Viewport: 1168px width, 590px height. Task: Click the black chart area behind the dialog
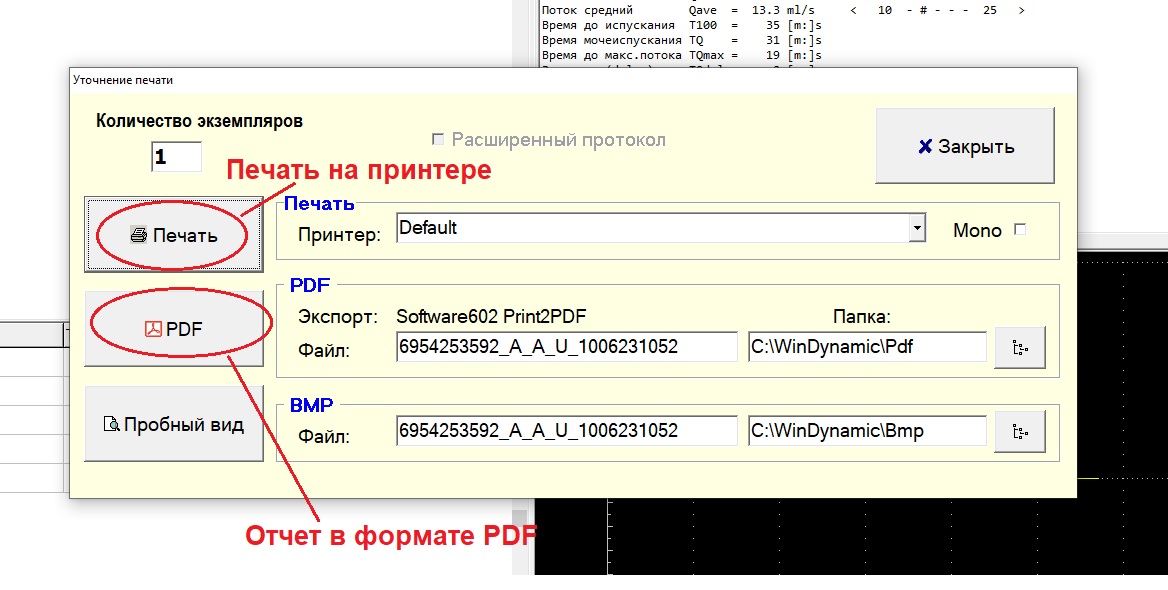pyautogui.click(x=850, y=535)
